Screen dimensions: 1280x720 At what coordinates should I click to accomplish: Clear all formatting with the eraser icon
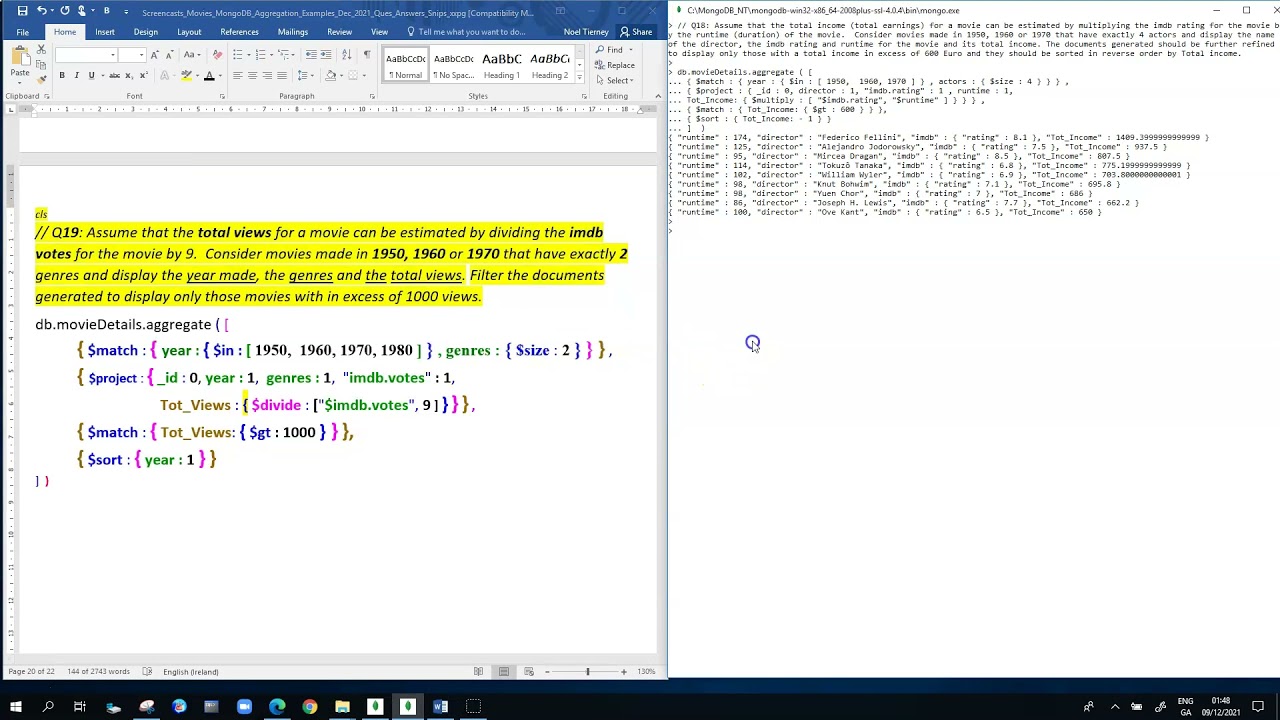click(217, 54)
